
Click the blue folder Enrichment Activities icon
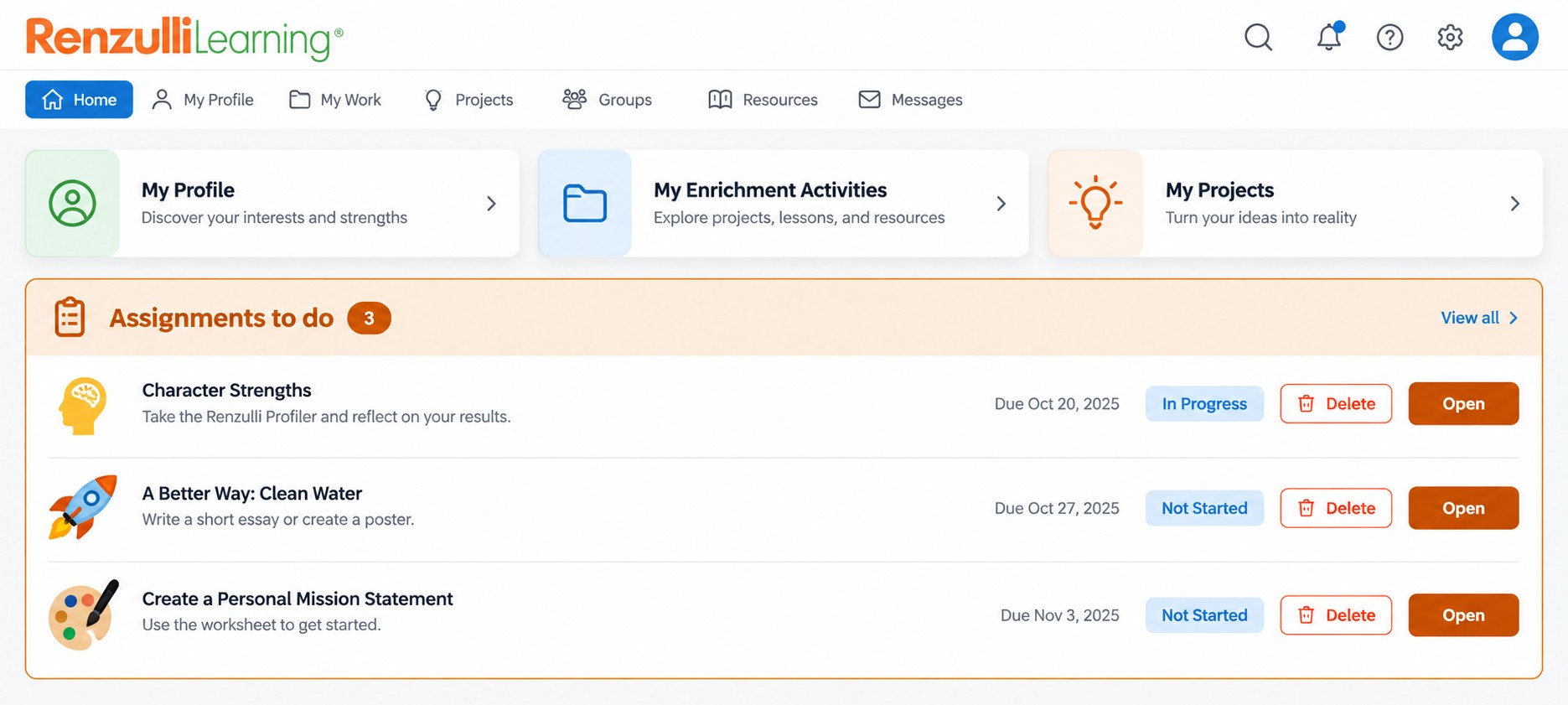584,203
